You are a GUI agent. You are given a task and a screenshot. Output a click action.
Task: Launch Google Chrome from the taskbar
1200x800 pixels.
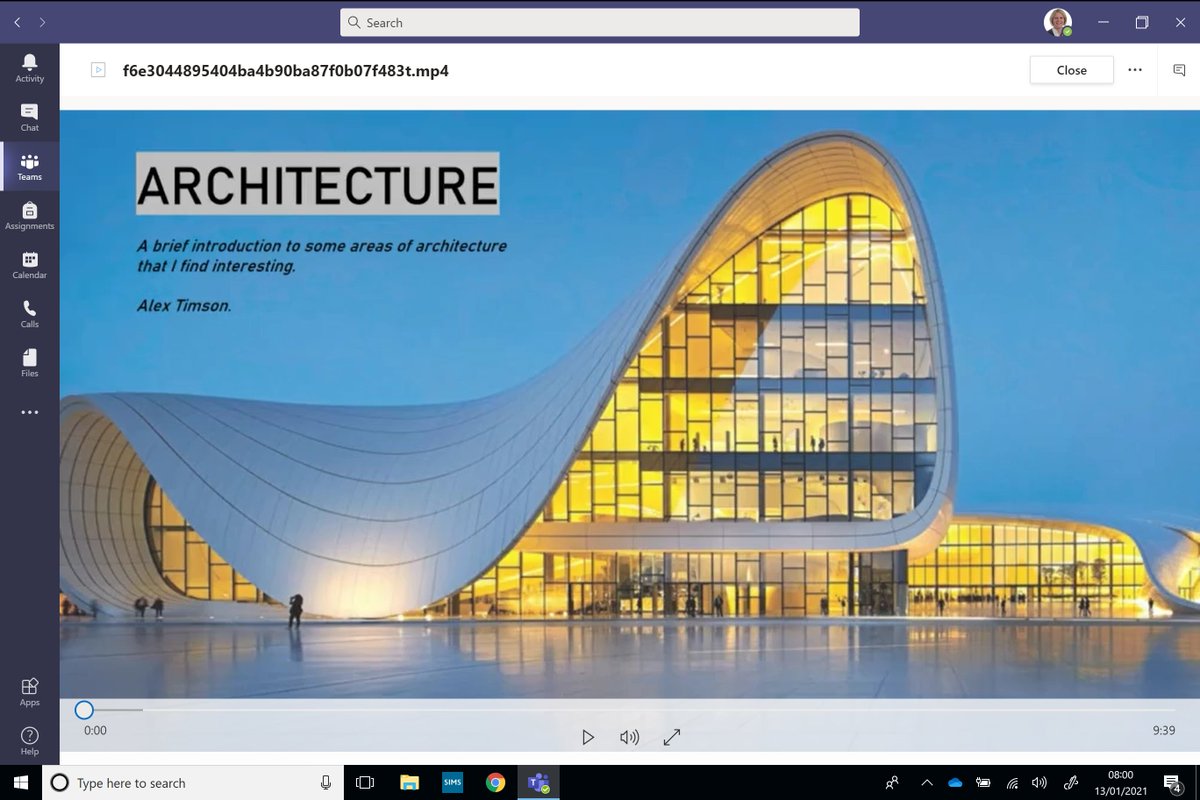pyautogui.click(x=495, y=784)
